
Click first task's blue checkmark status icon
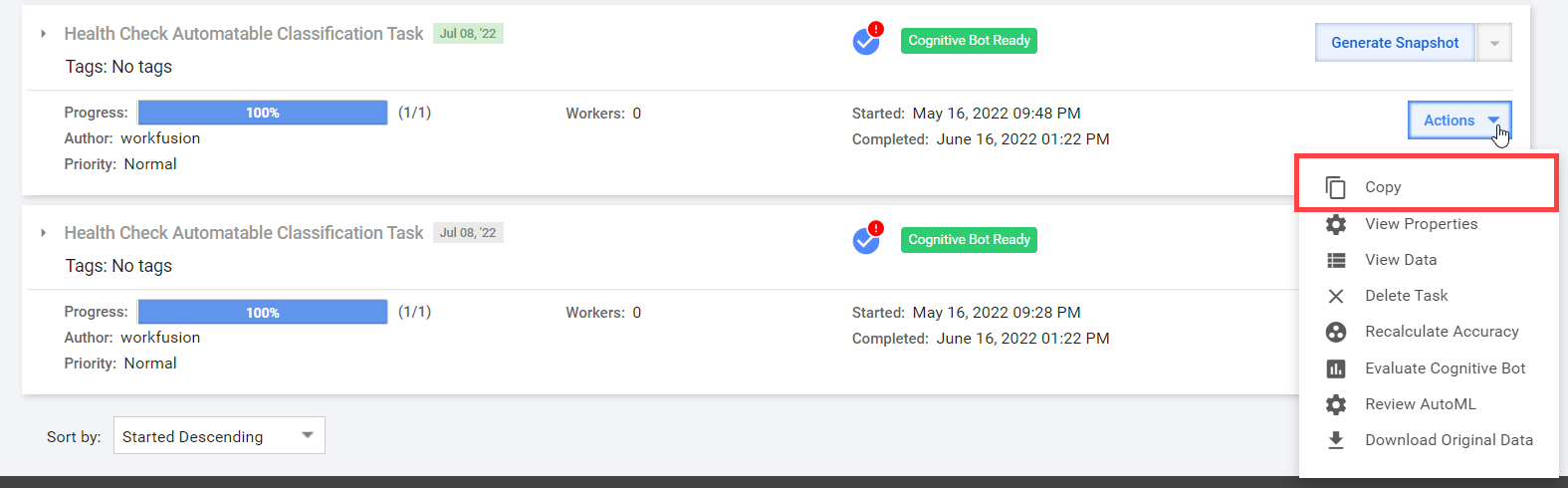867,41
